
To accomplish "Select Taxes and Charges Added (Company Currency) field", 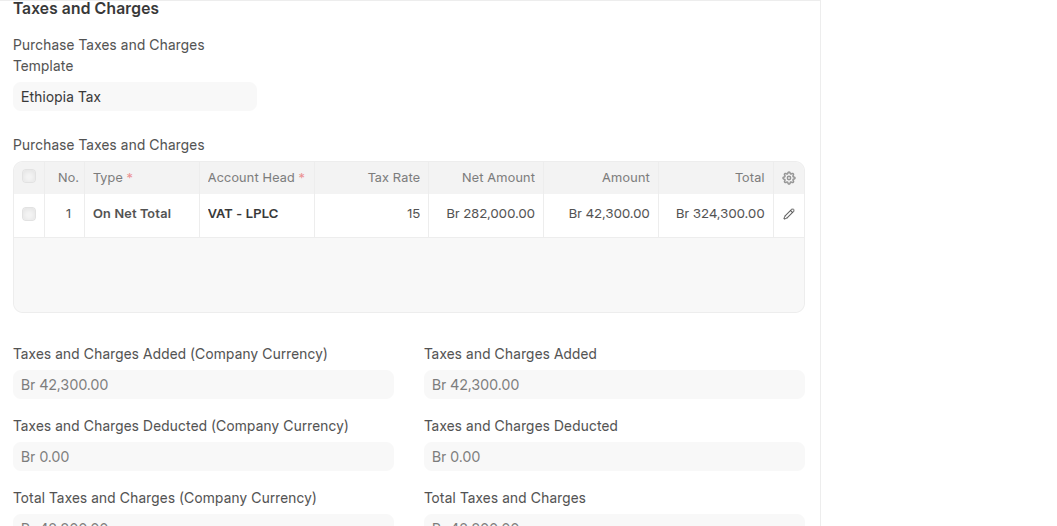I will click(203, 385).
